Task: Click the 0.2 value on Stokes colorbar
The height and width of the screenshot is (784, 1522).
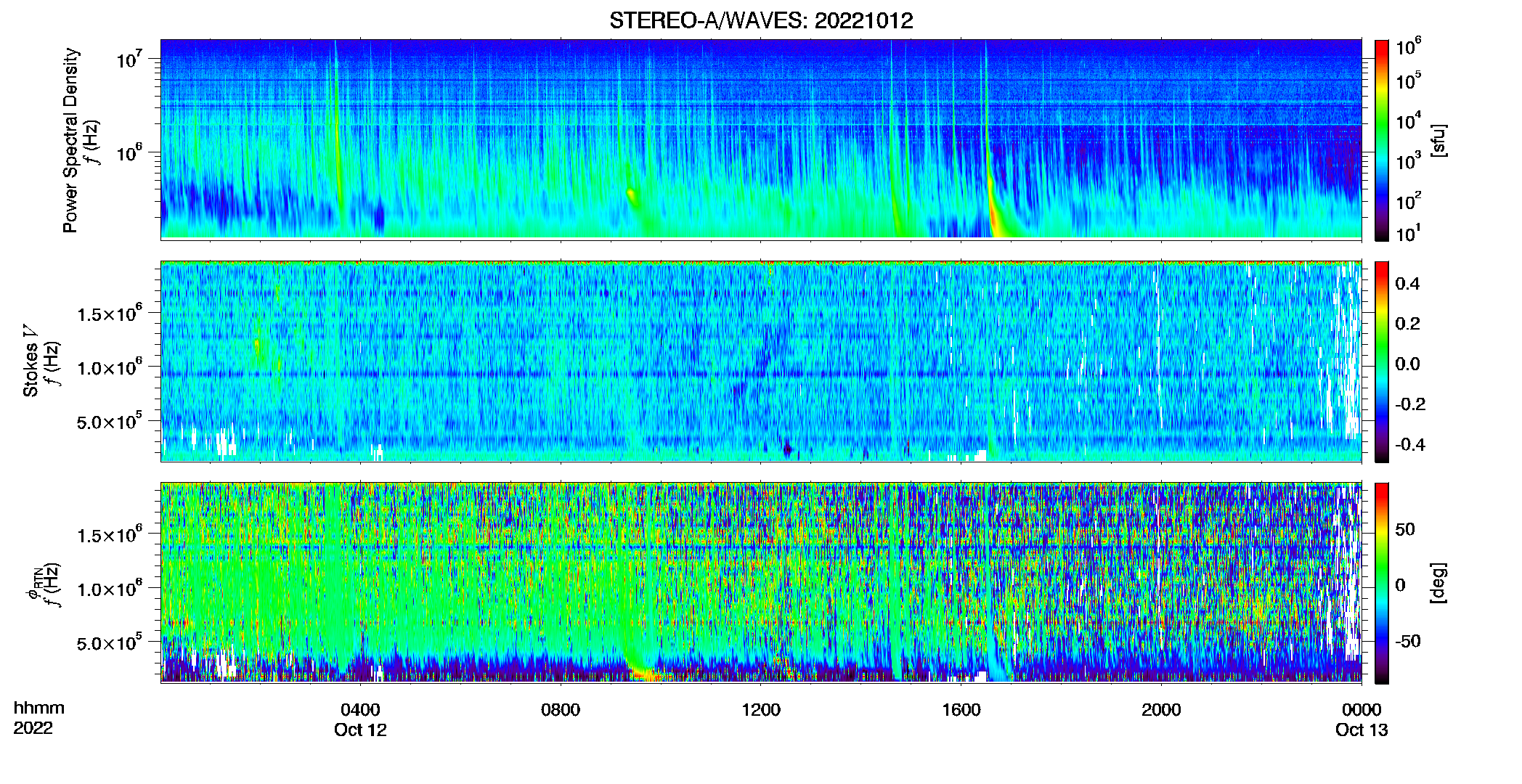Action: pyautogui.click(x=1407, y=324)
